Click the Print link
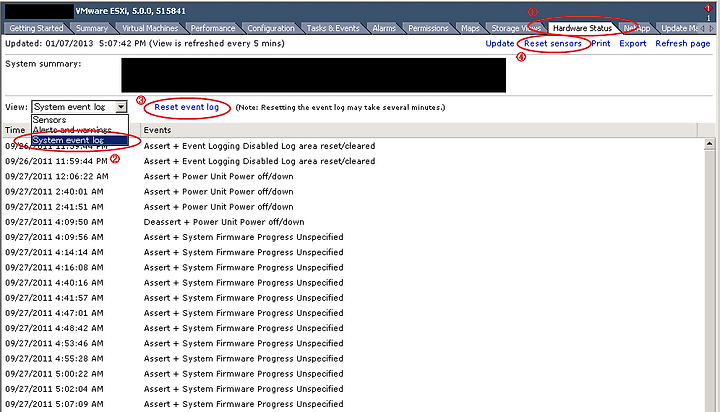This screenshot has width=720, height=412. [x=601, y=44]
